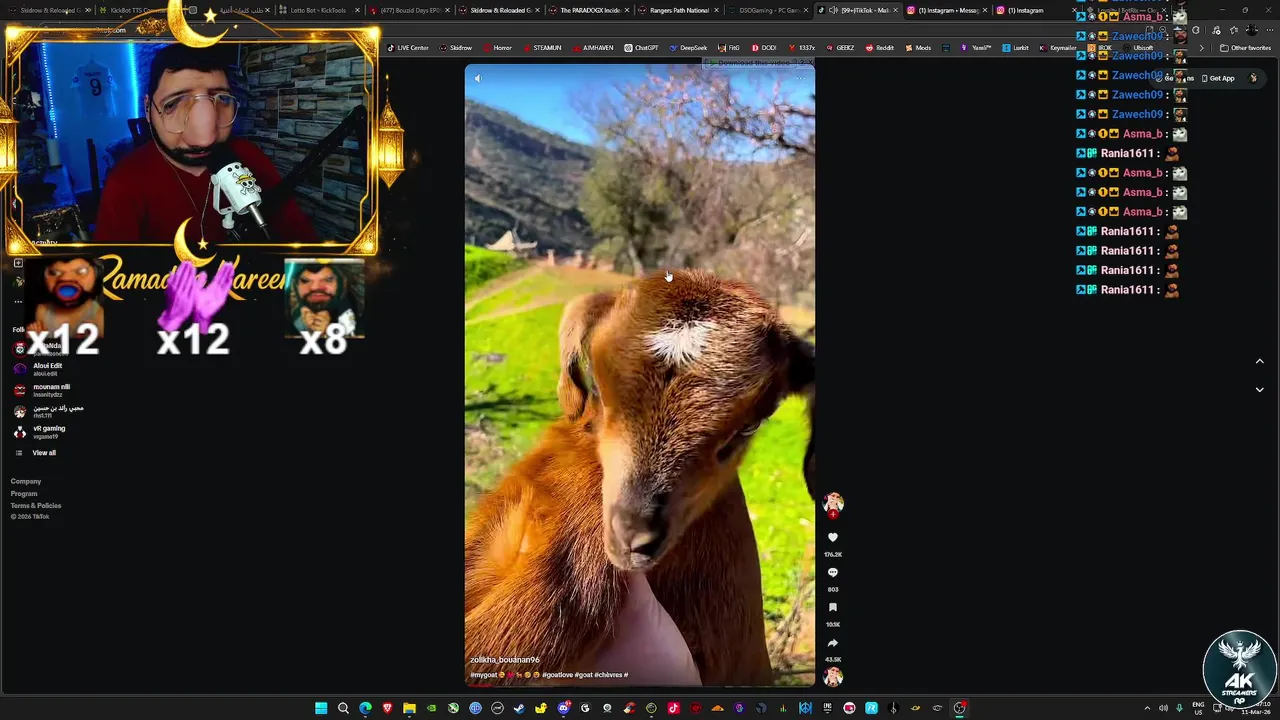1280x720 pixels.
Task: Open the LIVE Center bookmark
Action: tap(408, 48)
